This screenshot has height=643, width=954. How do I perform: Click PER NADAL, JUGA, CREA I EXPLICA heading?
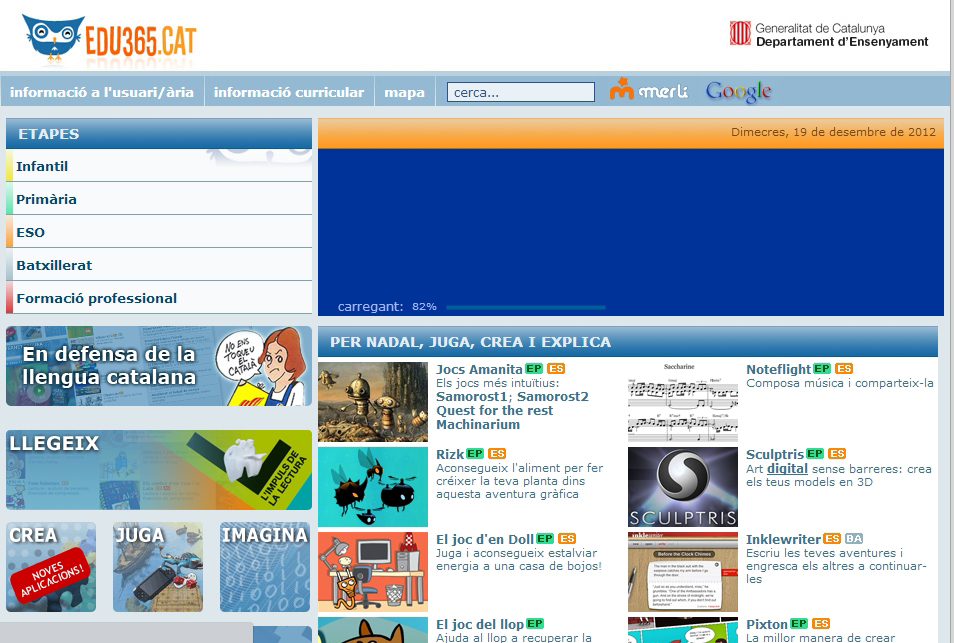pos(470,342)
